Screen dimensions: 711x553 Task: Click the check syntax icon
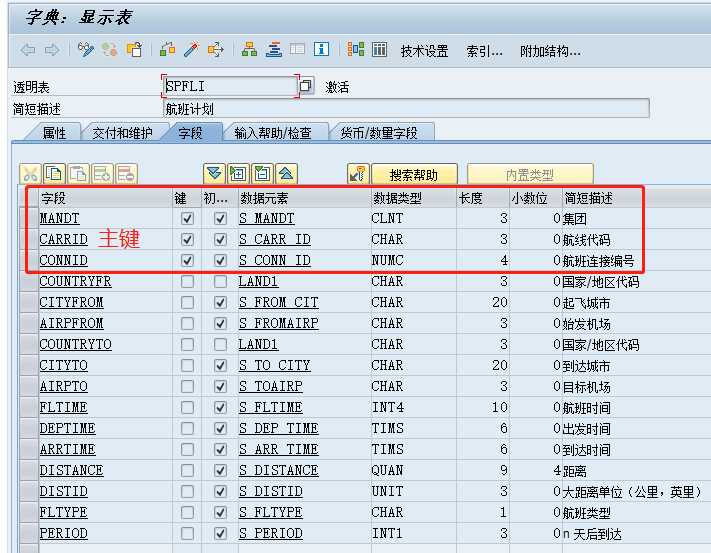[x=167, y=49]
